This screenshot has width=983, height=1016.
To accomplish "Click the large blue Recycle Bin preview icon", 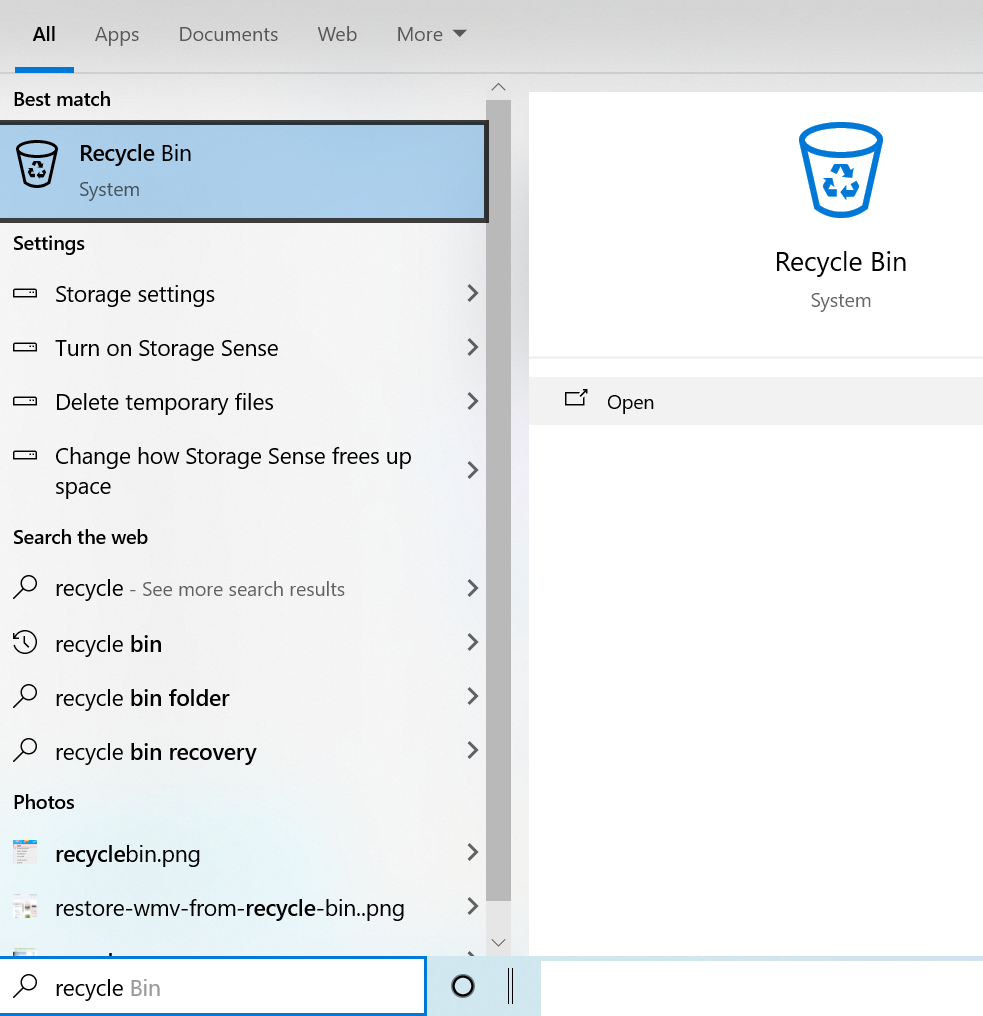I will click(840, 170).
